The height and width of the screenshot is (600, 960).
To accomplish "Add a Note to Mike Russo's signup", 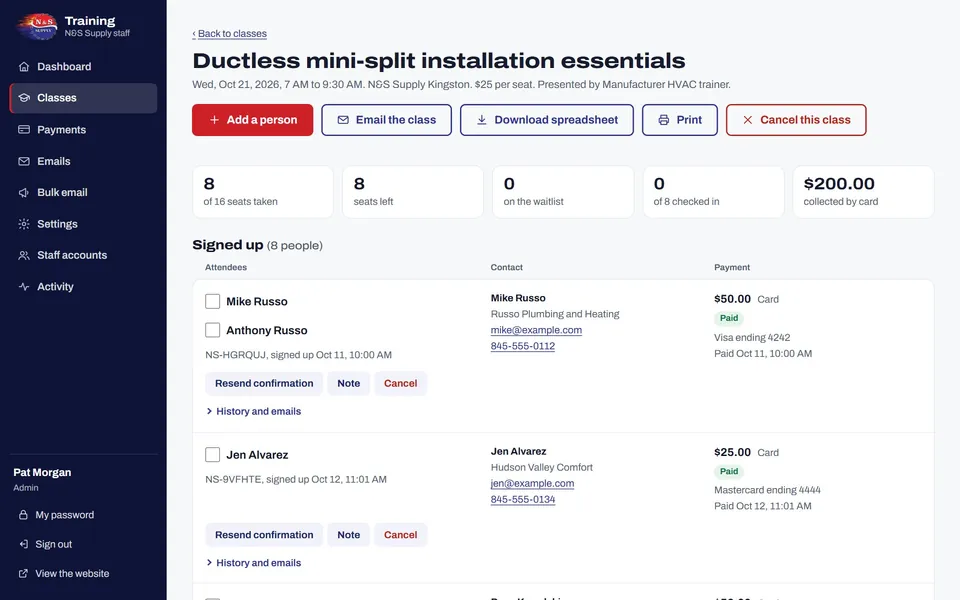I will point(348,383).
